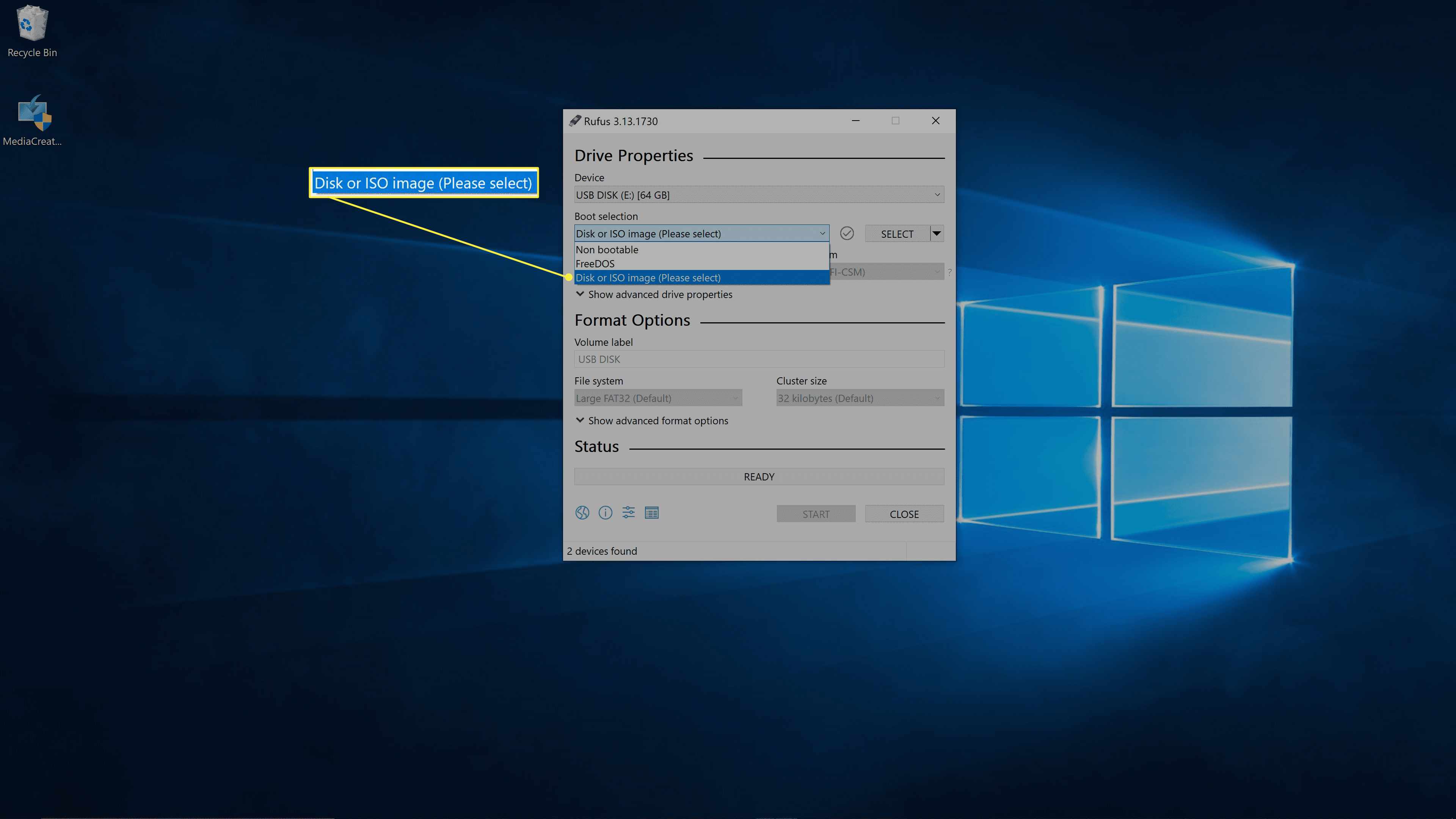Click the CLOSE button
The image size is (1456, 819).
click(904, 514)
